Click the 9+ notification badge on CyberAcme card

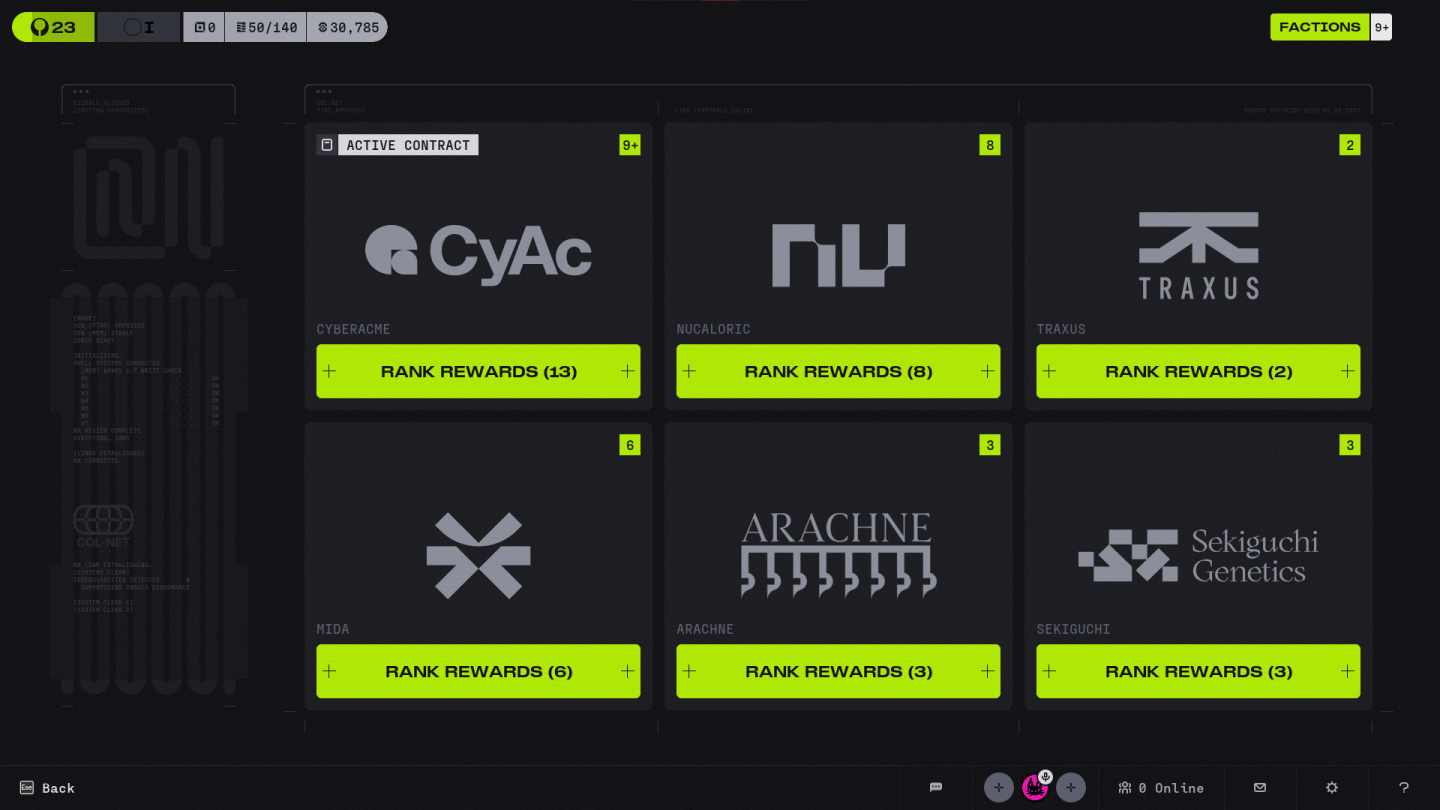tap(630, 145)
